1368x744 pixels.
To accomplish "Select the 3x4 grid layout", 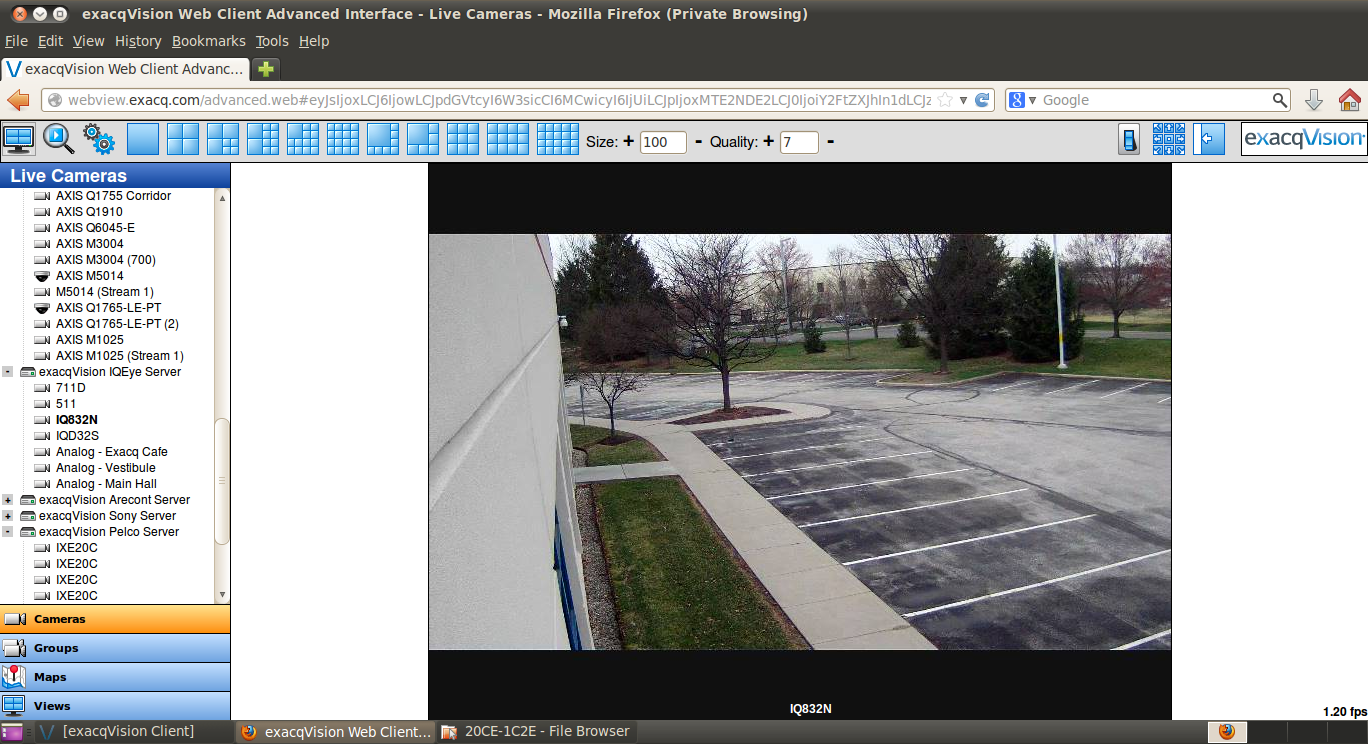I will tap(508, 139).
